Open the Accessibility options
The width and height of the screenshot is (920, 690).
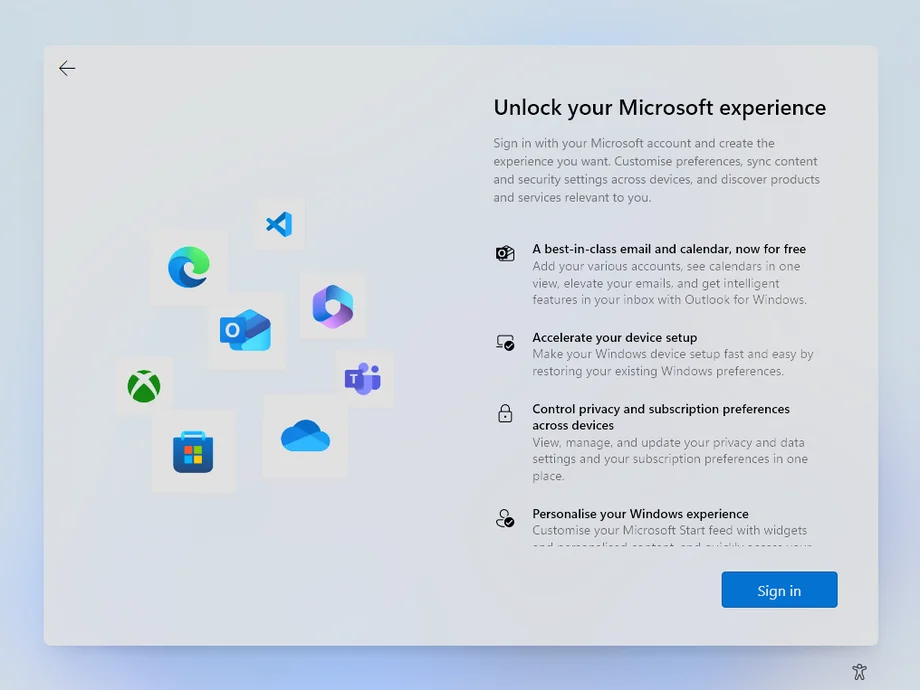pyautogui.click(x=859, y=672)
